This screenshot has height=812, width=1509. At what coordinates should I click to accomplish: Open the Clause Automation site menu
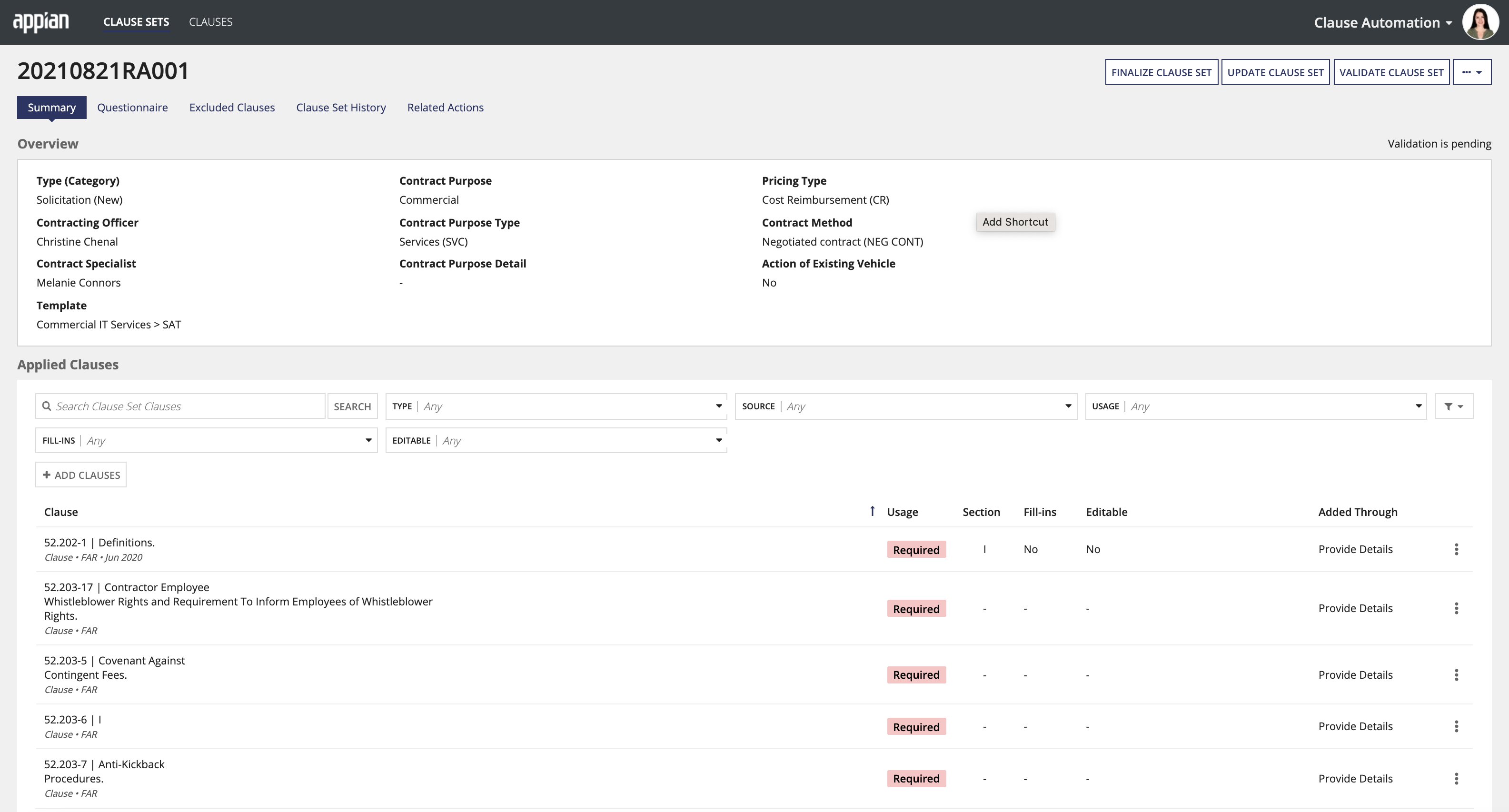click(1383, 22)
